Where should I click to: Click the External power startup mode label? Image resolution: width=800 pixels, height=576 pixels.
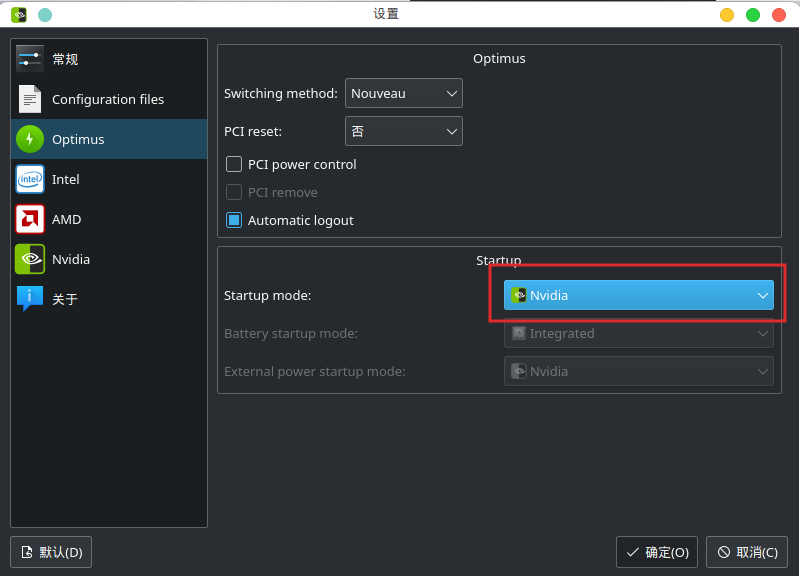tap(315, 371)
